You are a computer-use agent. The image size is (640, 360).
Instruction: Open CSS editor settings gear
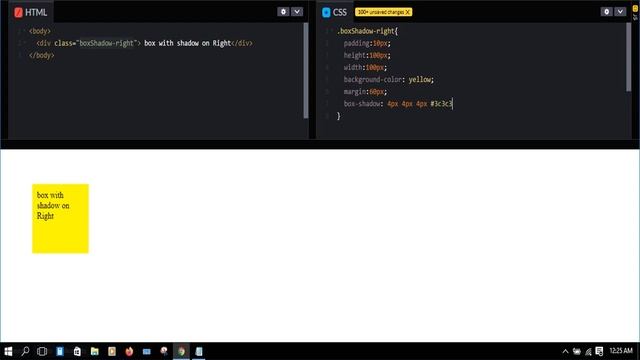(x=607, y=12)
